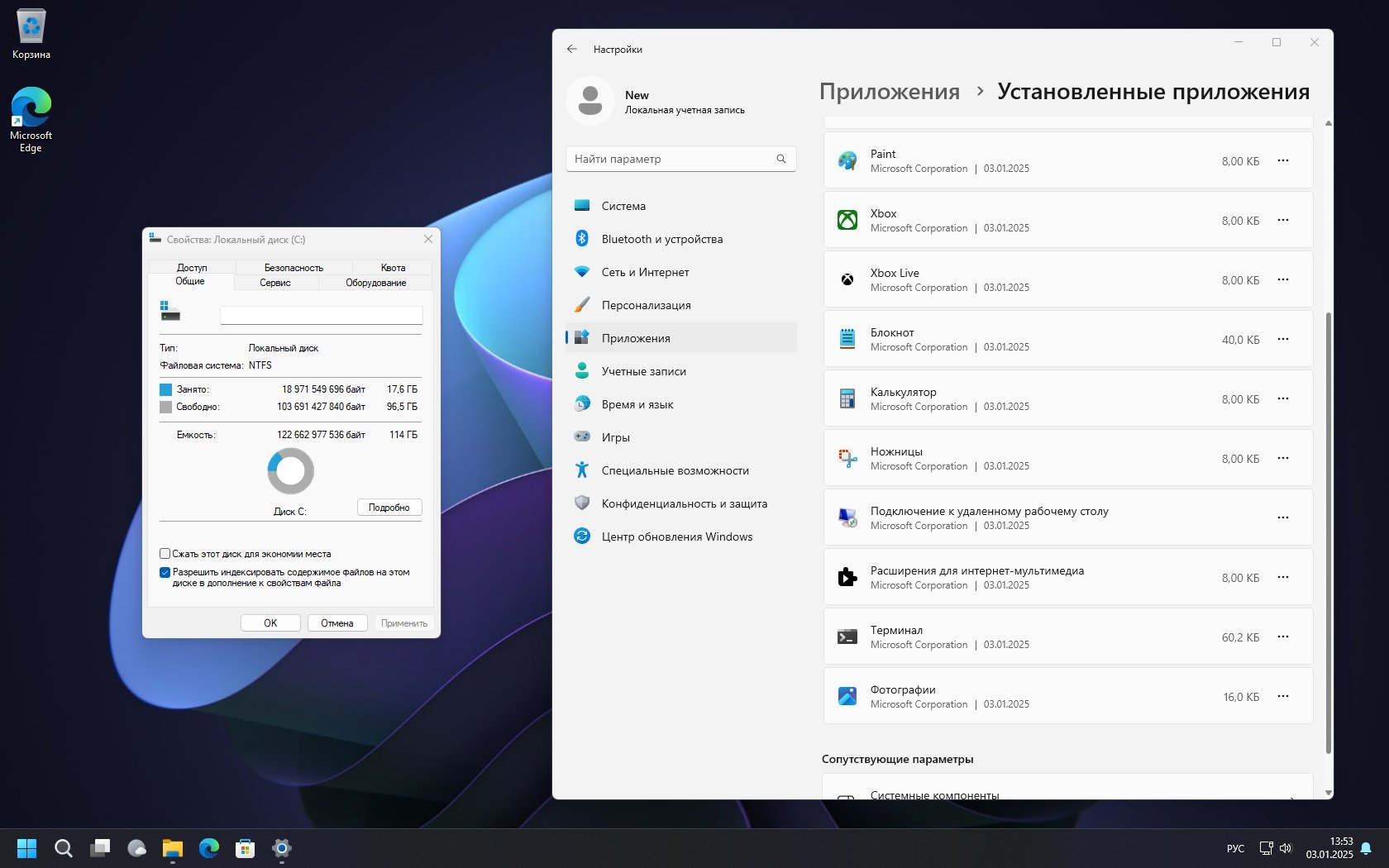
Task: Open the more options menu for Xbox
Action: (x=1283, y=221)
